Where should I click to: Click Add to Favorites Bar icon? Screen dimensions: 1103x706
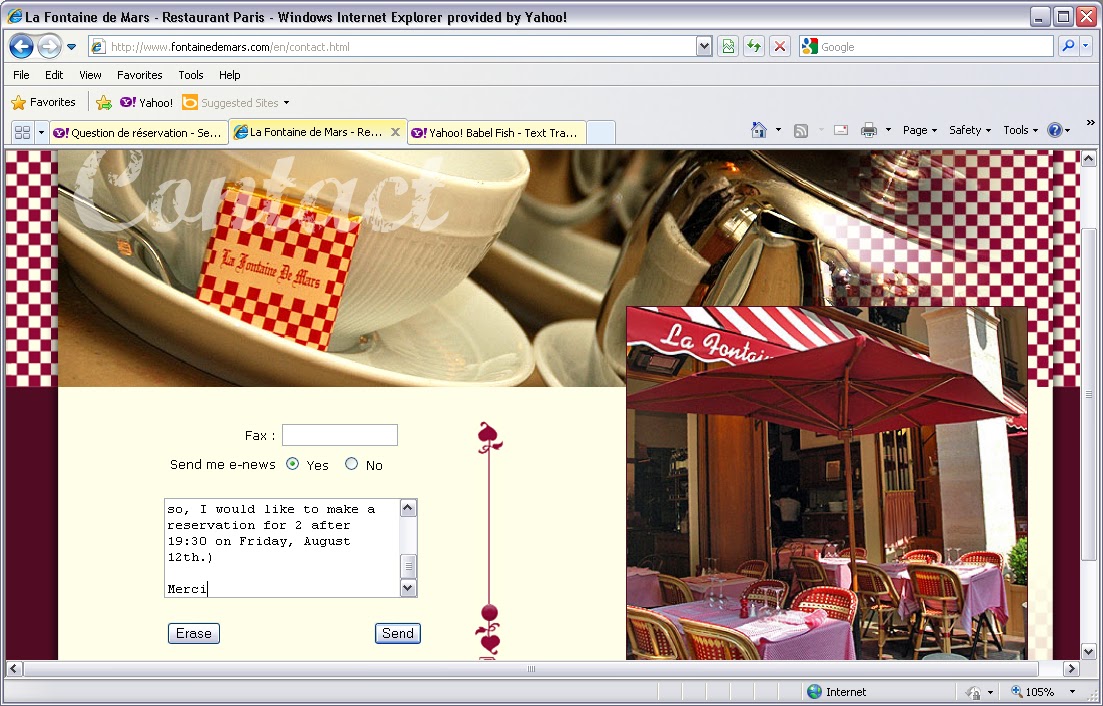click(x=103, y=103)
